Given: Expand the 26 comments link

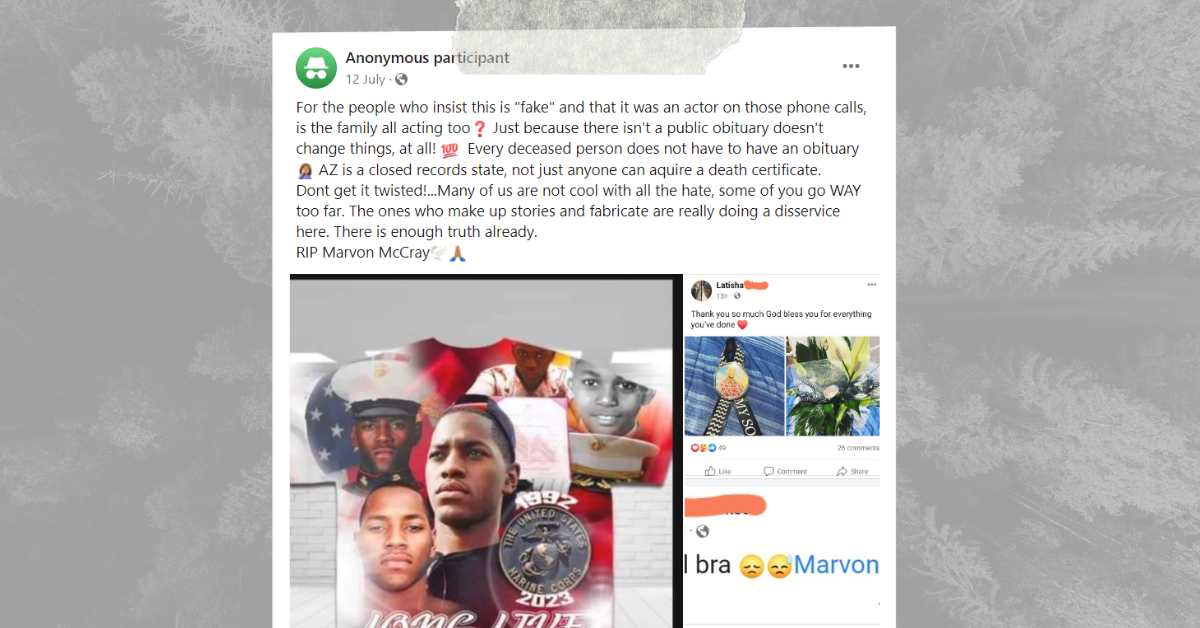Looking at the screenshot, I should pos(858,447).
